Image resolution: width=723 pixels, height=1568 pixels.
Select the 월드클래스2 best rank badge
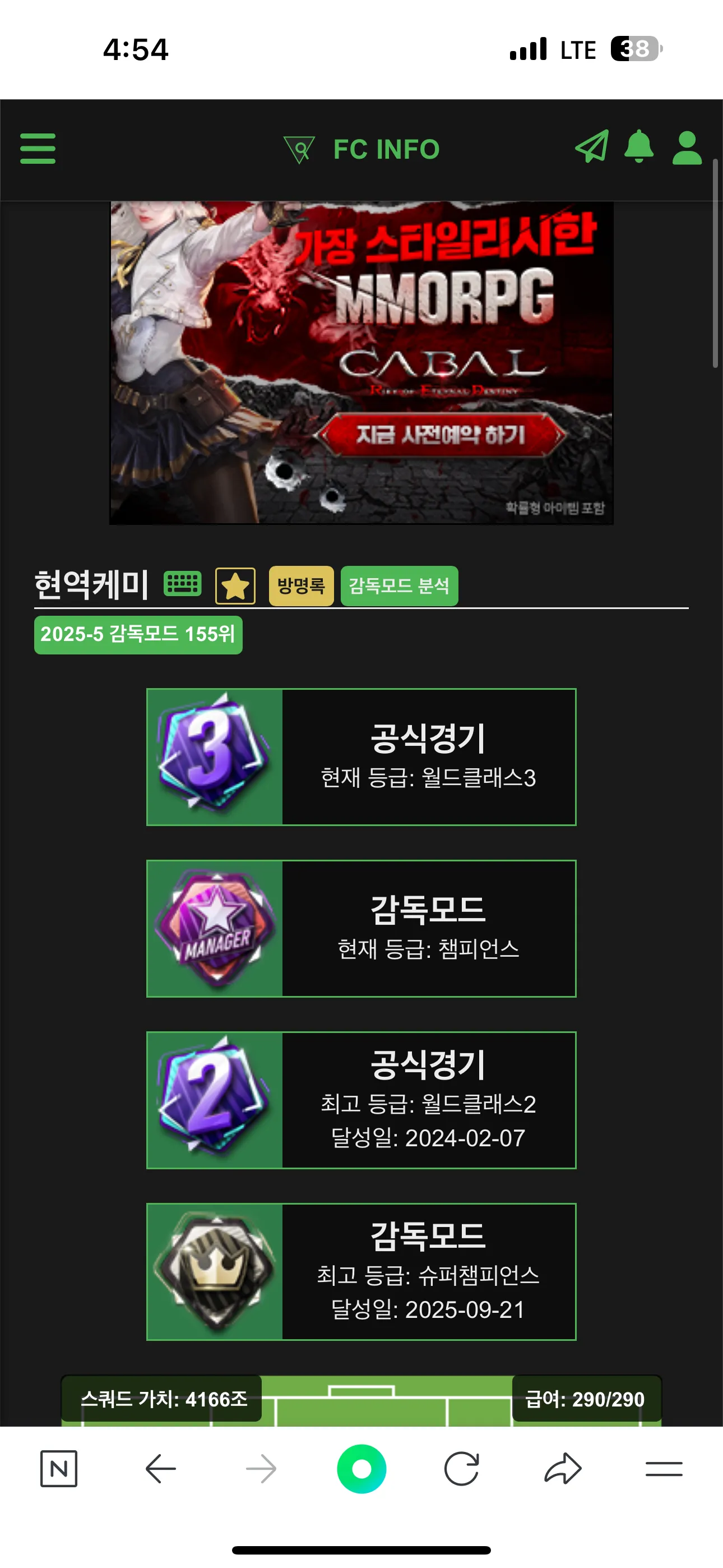click(x=214, y=1100)
